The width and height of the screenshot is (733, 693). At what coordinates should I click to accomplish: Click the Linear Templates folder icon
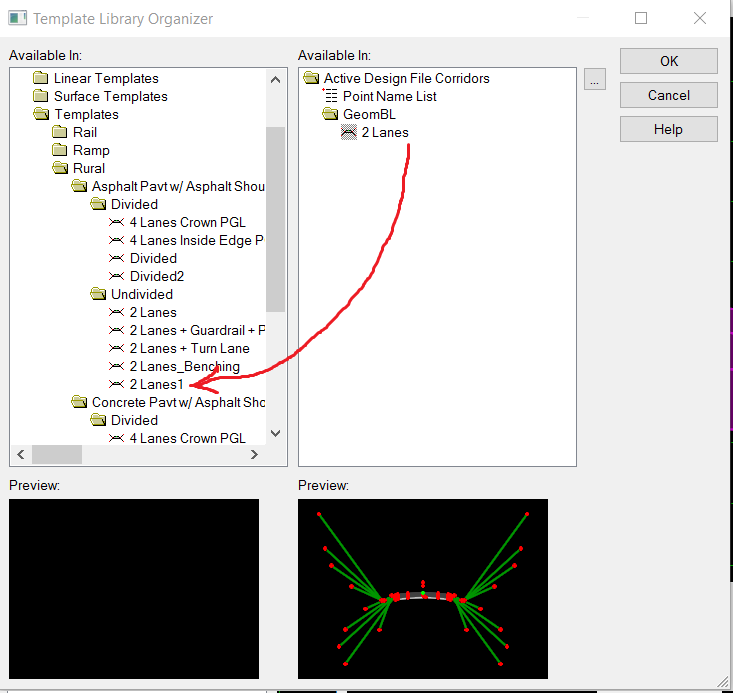pyautogui.click(x=41, y=78)
